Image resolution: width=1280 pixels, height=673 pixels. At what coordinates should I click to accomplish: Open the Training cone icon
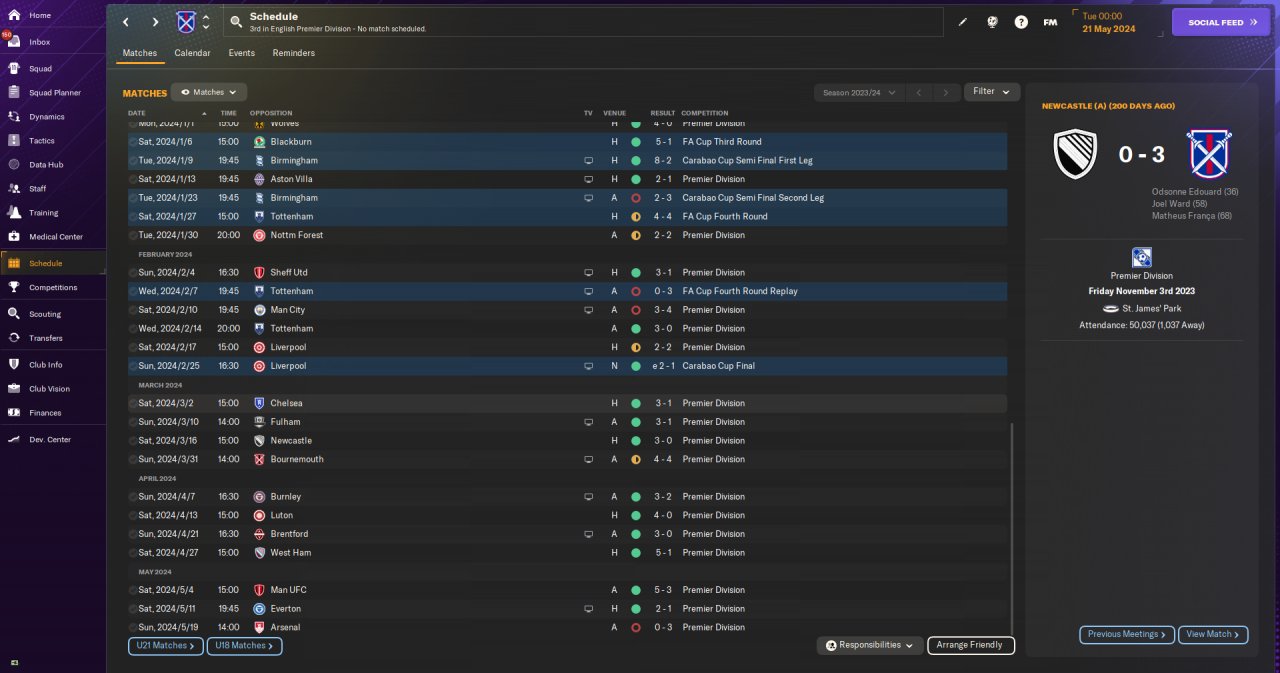[14, 212]
